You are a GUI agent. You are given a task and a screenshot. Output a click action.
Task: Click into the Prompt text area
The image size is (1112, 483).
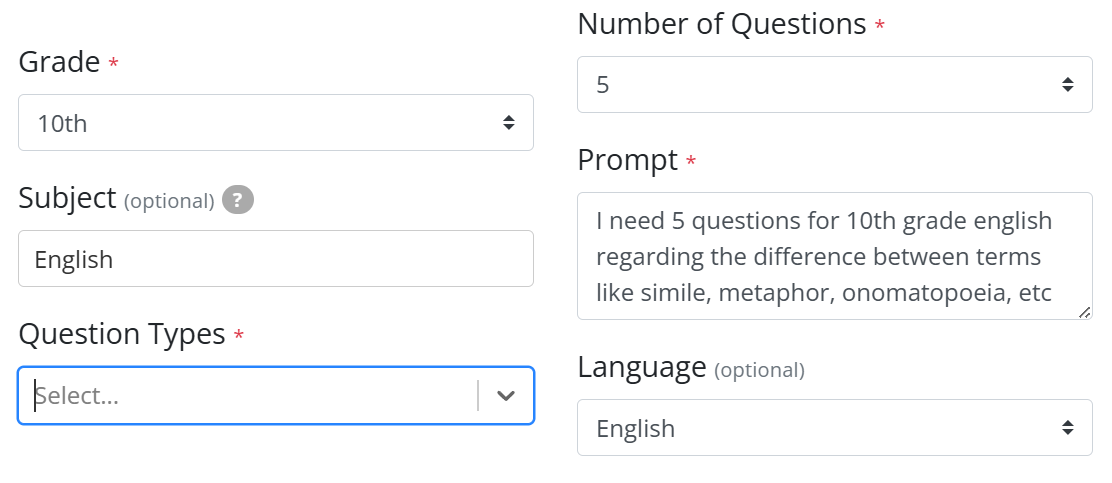click(835, 256)
